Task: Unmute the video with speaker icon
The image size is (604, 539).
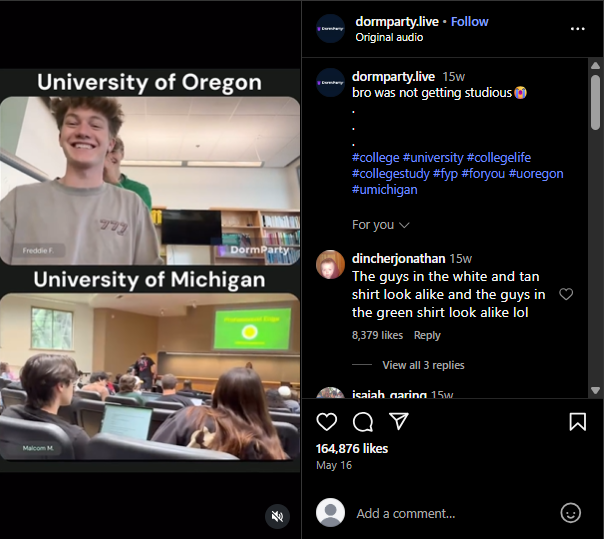Action: (278, 516)
